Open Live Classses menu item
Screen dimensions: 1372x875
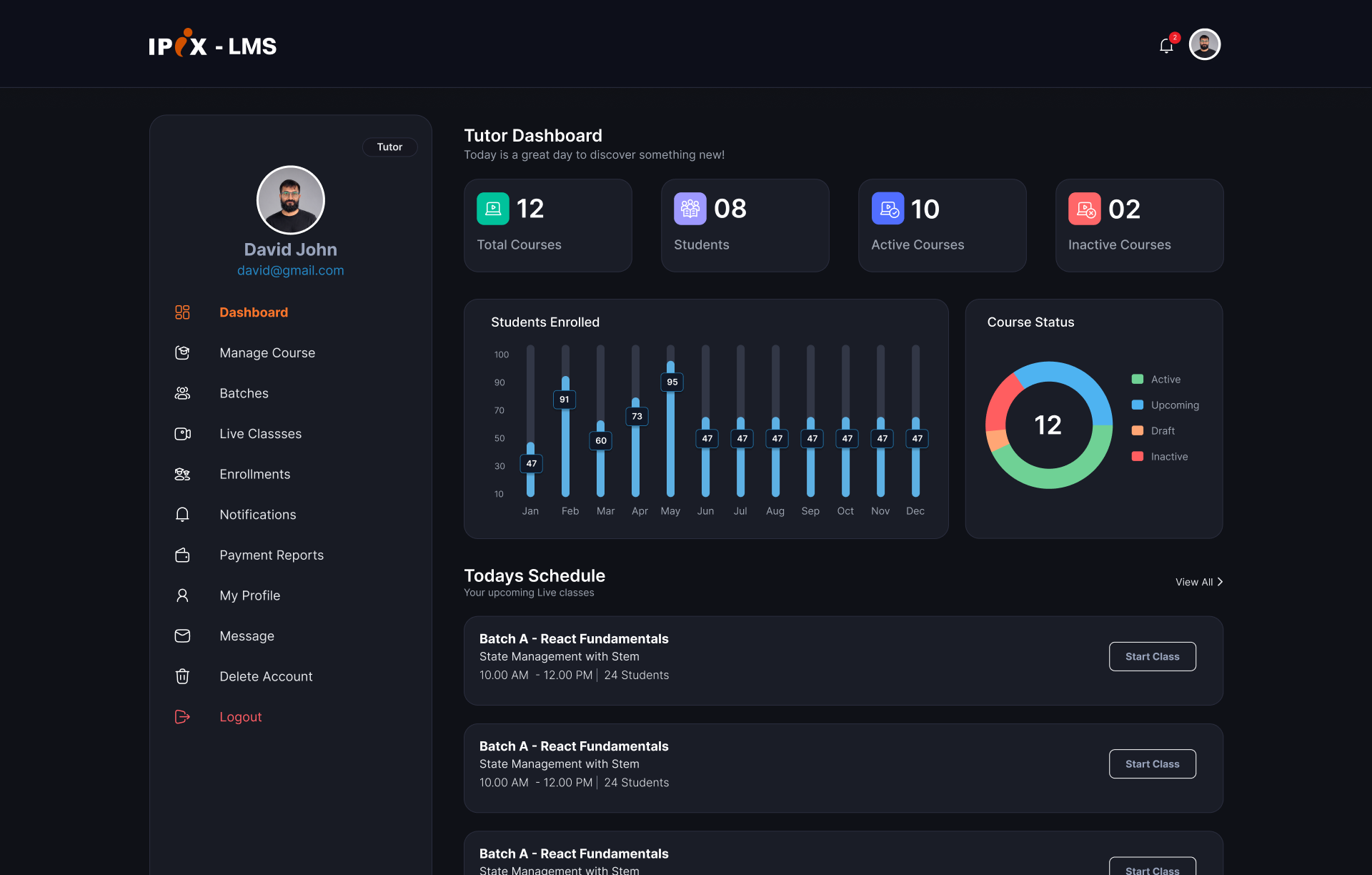click(x=260, y=434)
